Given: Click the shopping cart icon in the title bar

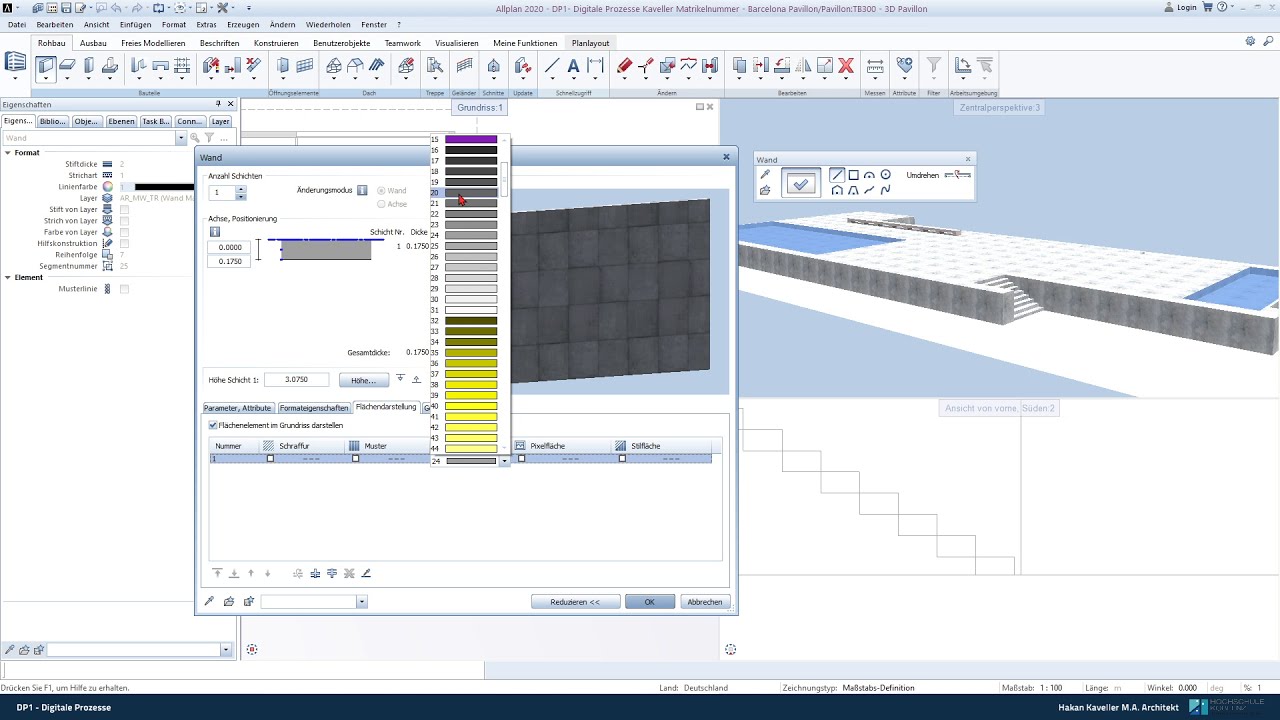Looking at the screenshot, I should (x=1208, y=7).
